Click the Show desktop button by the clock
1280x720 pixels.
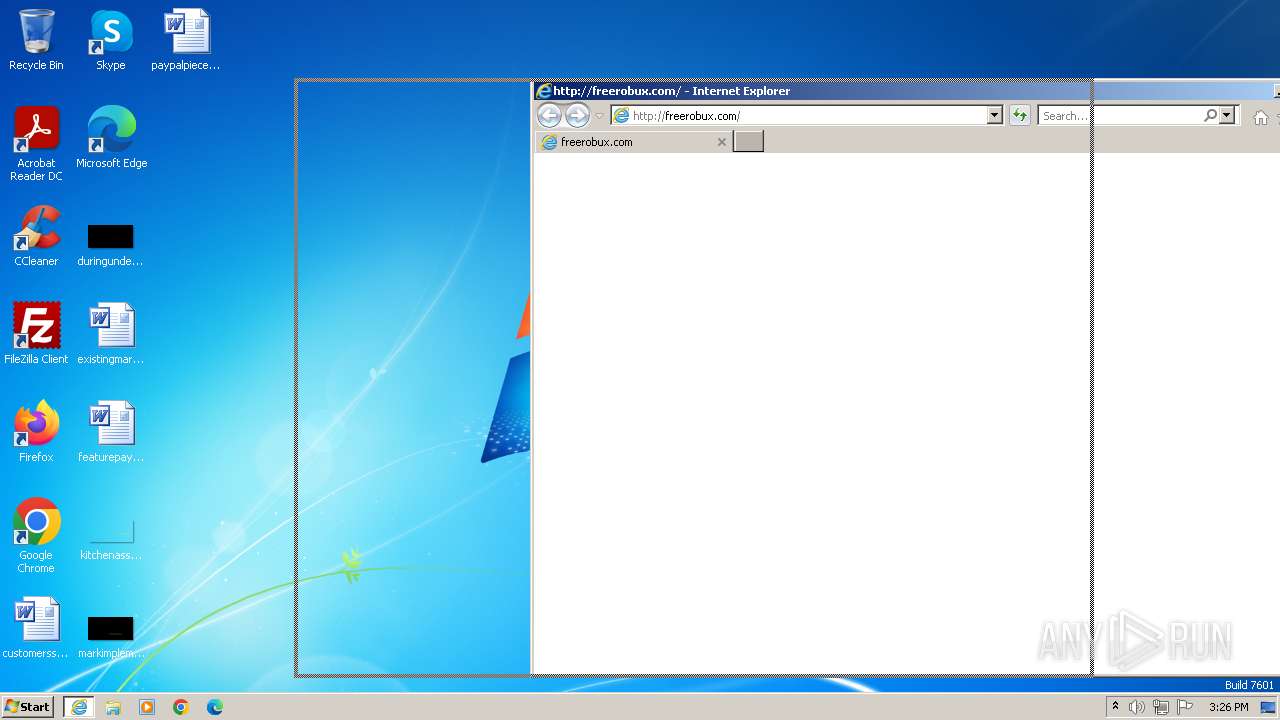tap(1268, 707)
